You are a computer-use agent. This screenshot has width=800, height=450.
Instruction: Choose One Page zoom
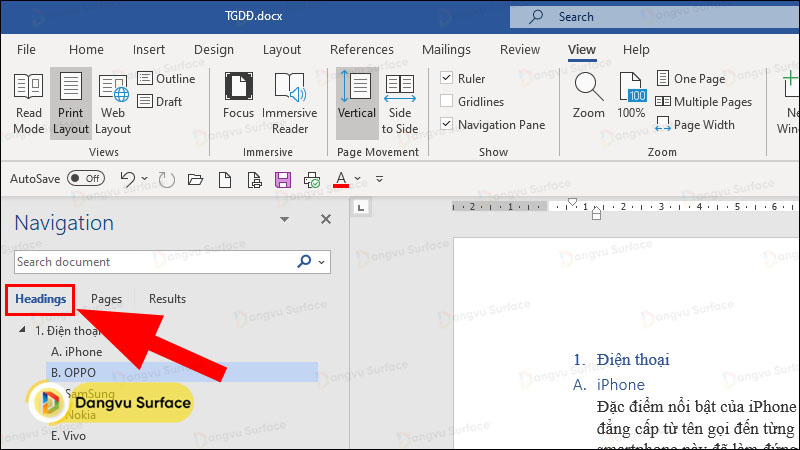click(690, 79)
